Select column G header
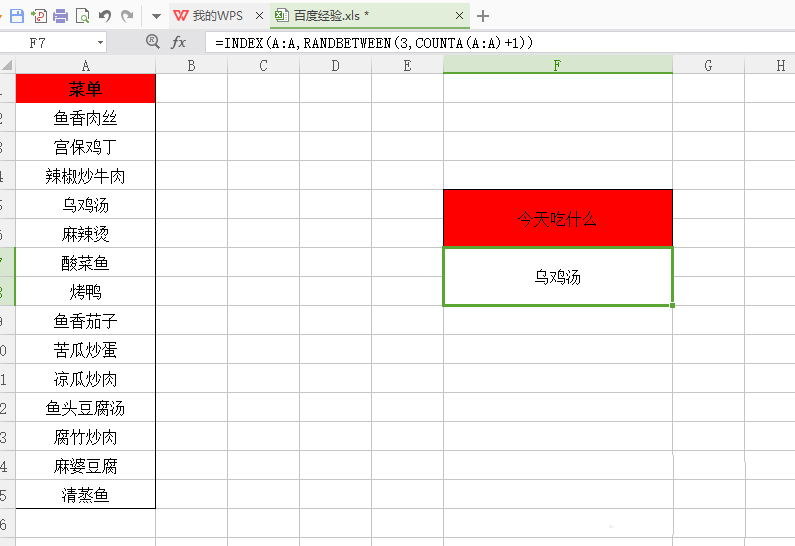The height and width of the screenshot is (546, 795). tap(709, 65)
